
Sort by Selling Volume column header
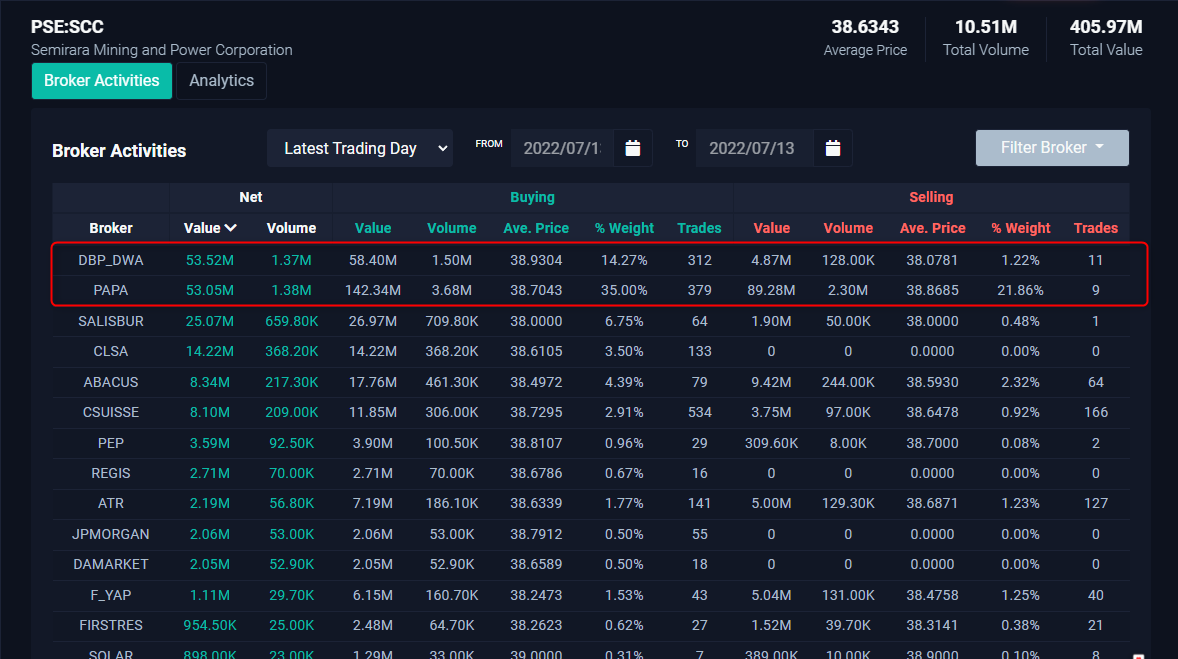[848, 228]
